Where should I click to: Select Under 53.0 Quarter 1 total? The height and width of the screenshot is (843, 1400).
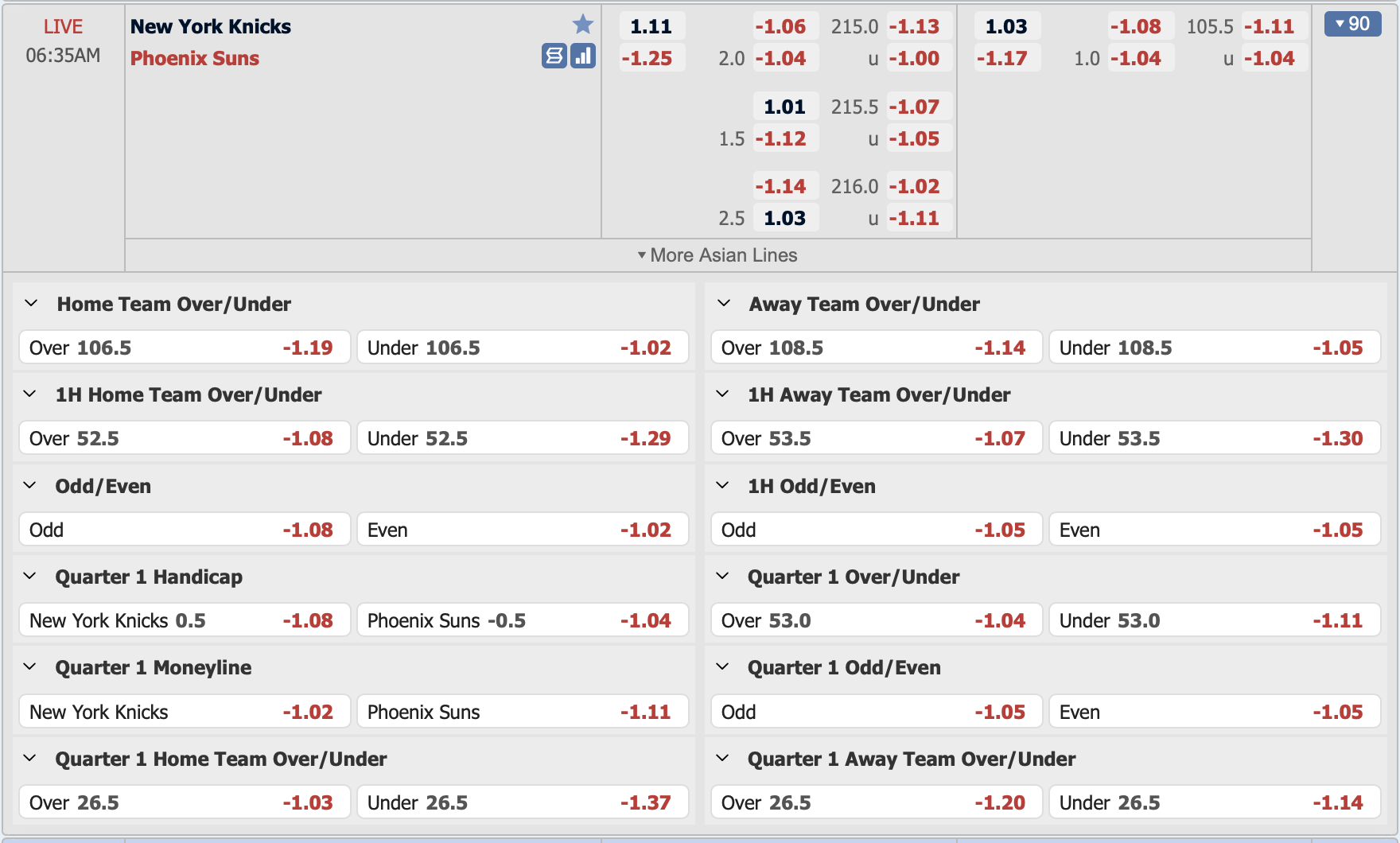pos(1215,620)
